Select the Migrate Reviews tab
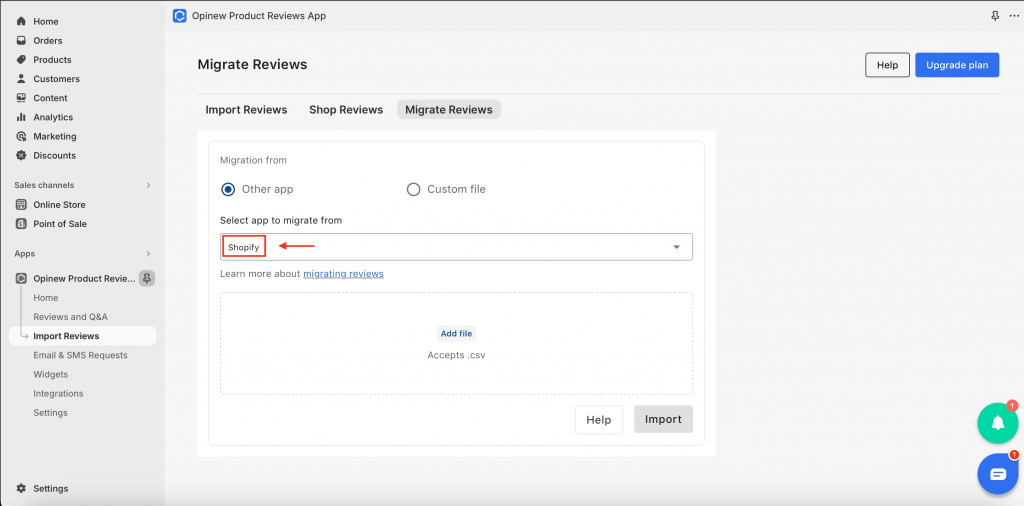The width and height of the screenshot is (1024, 506). (x=449, y=110)
